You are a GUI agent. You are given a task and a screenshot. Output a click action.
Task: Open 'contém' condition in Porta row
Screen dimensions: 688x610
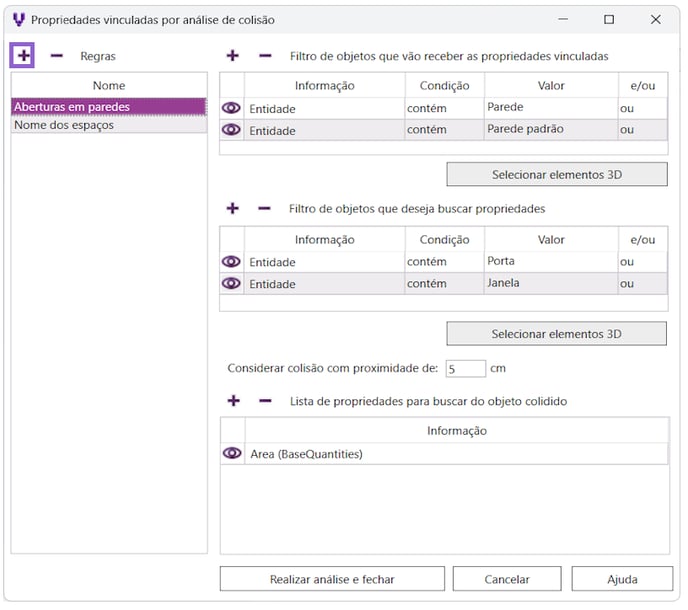[443, 262]
